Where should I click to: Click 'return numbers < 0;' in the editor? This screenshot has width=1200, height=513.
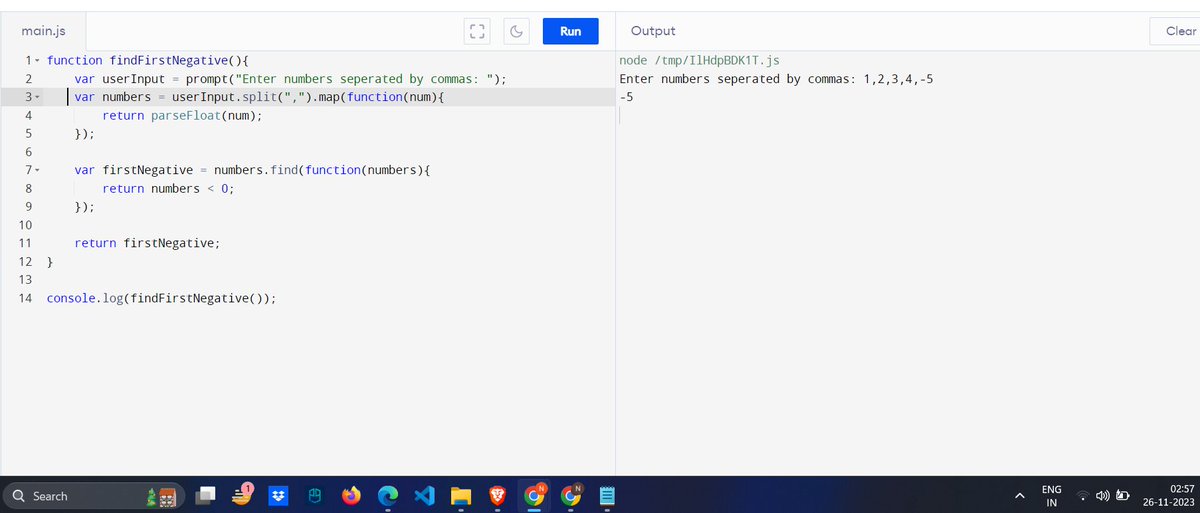(x=168, y=188)
